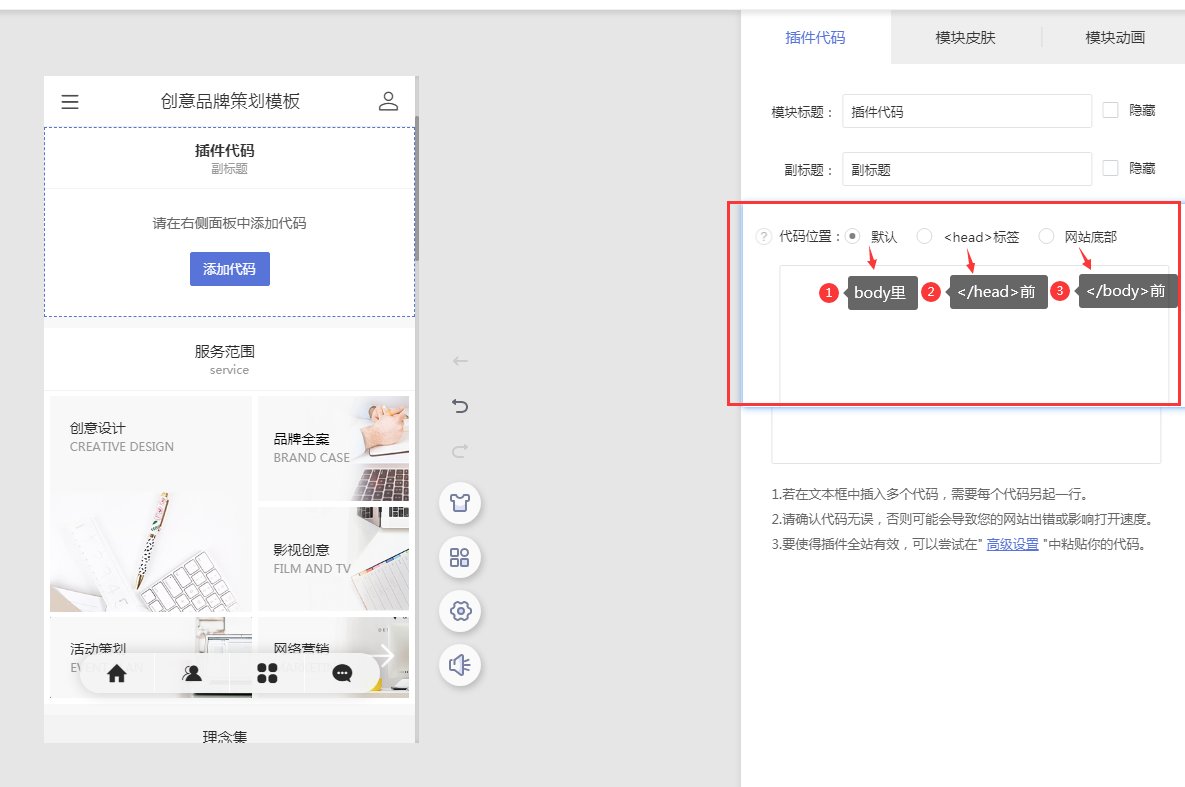Open the hamburger menu in mobile preview
The width and height of the screenshot is (1185, 787).
[x=70, y=101]
